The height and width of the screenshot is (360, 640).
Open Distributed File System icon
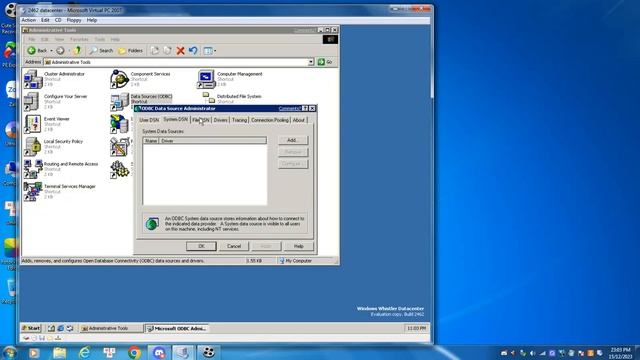(x=209, y=98)
